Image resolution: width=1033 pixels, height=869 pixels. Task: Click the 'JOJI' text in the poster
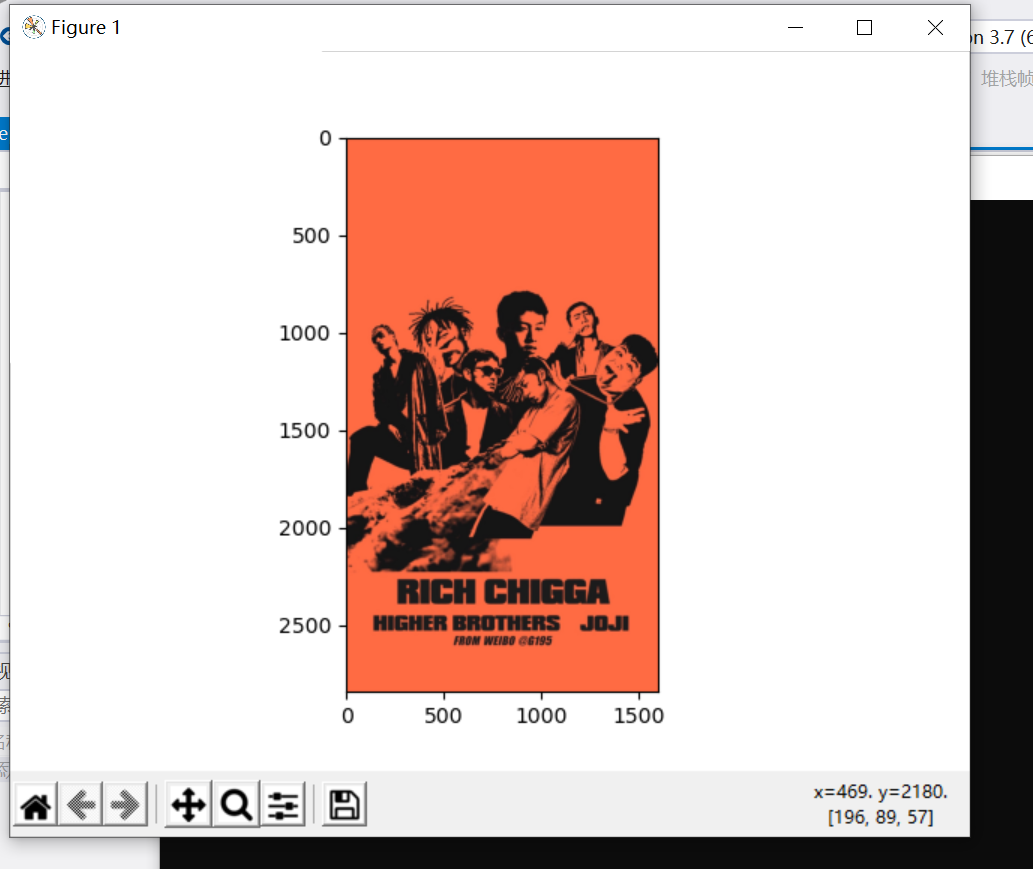(604, 623)
